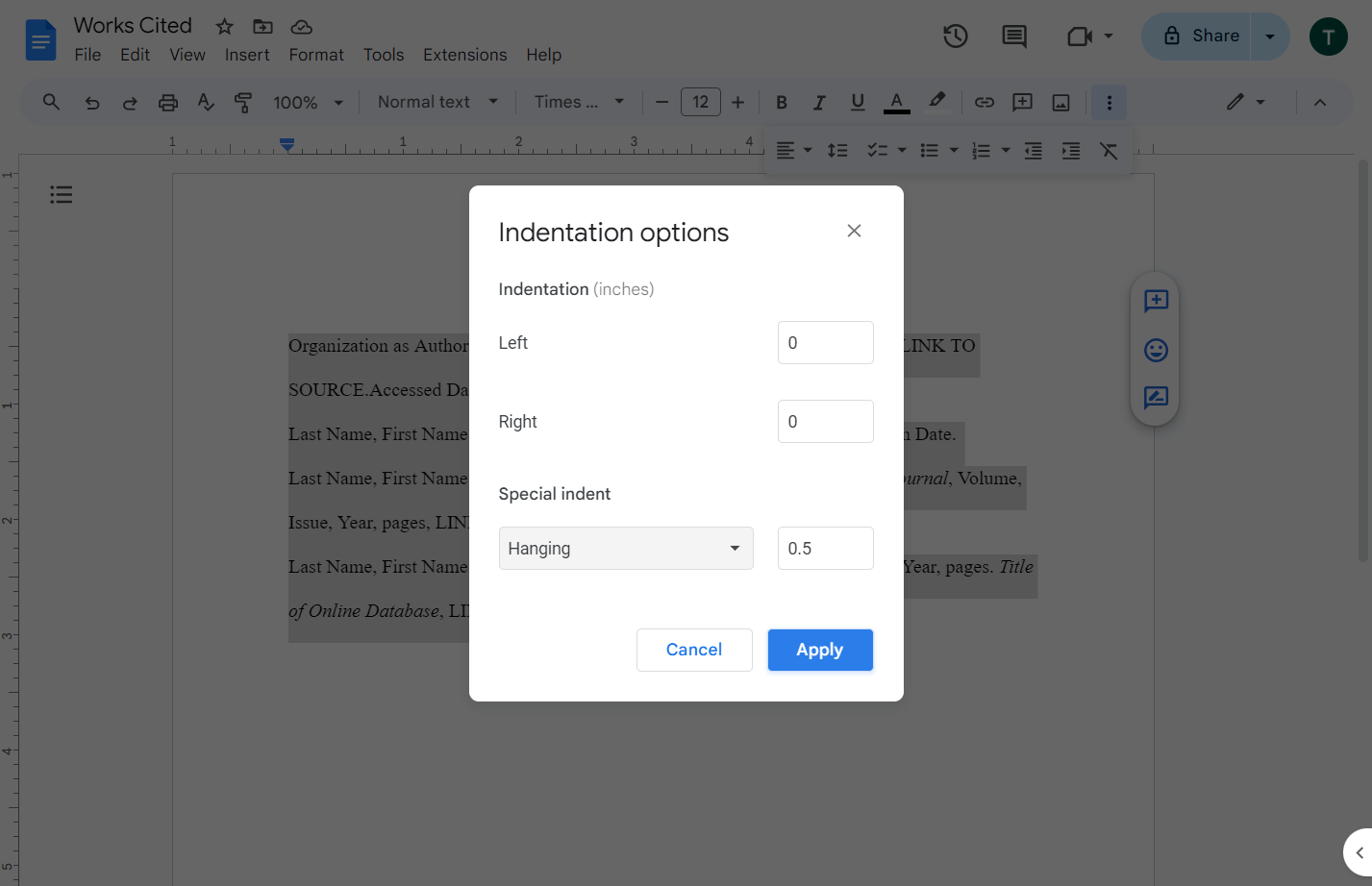
Task: Add a comment from the toolbar
Action: click(x=1023, y=102)
